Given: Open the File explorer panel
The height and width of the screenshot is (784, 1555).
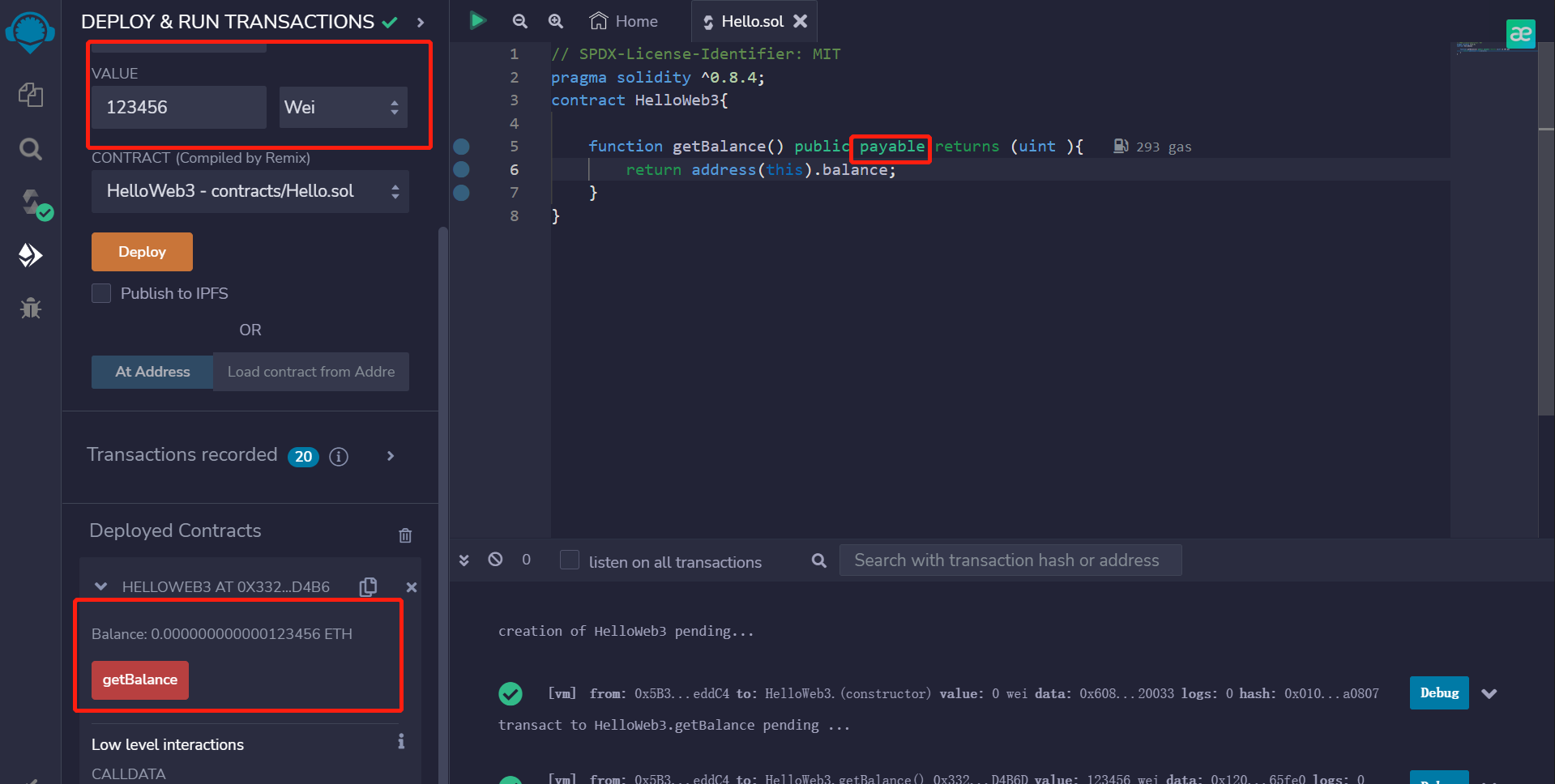Looking at the screenshot, I should [x=31, y=95].
